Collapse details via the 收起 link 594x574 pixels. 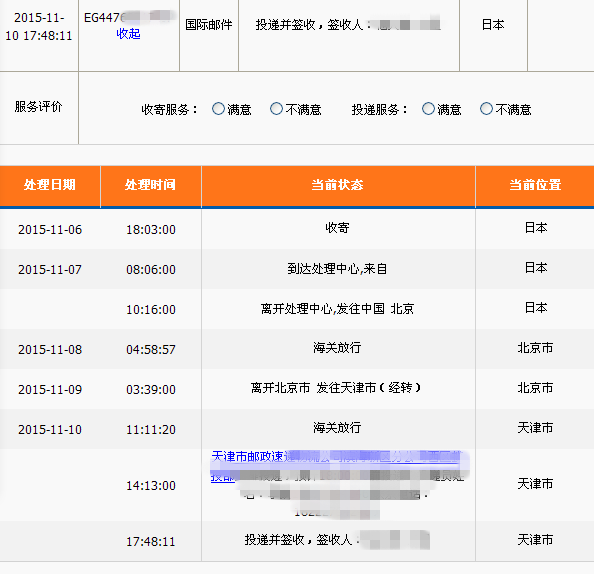pos(128,34)
